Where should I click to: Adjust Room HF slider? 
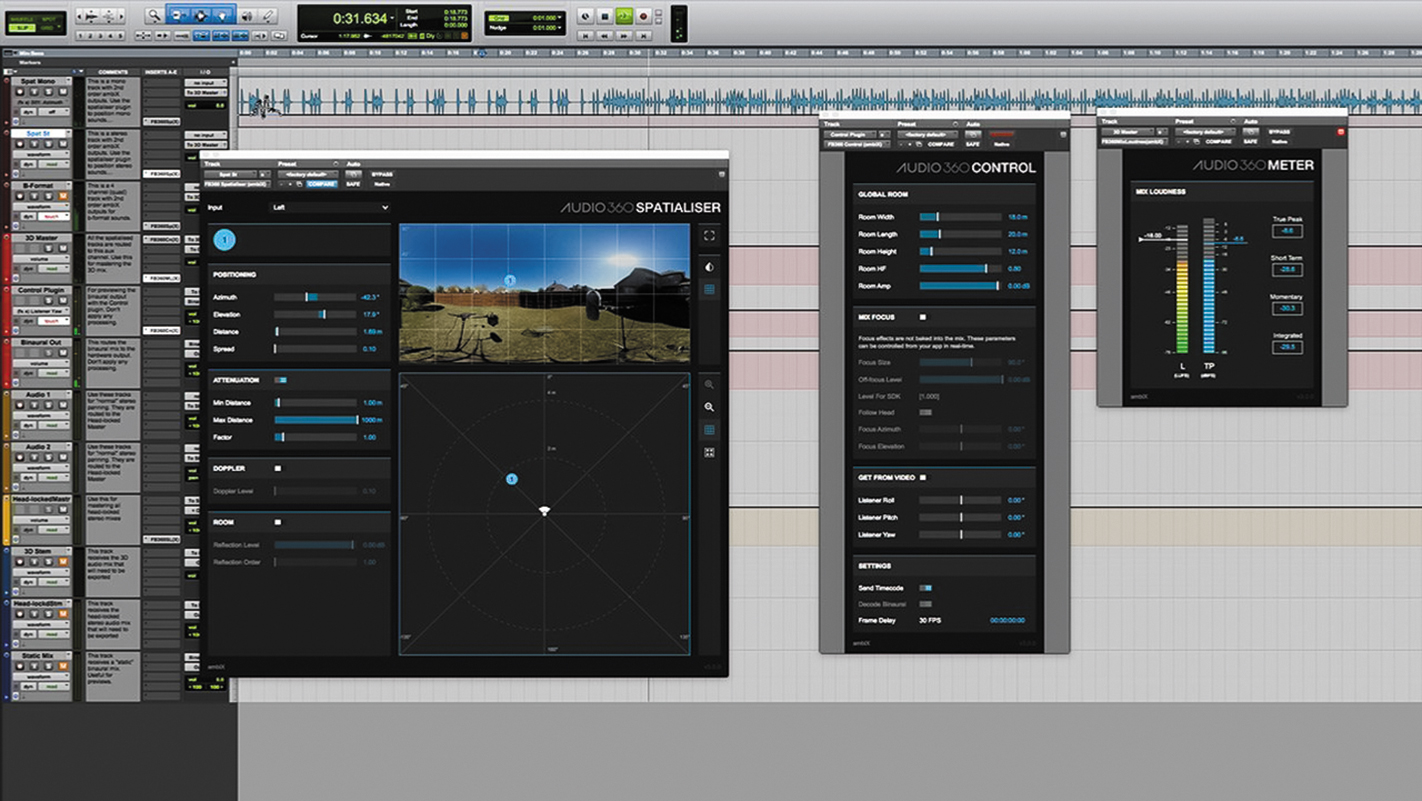tap(960, 268)
